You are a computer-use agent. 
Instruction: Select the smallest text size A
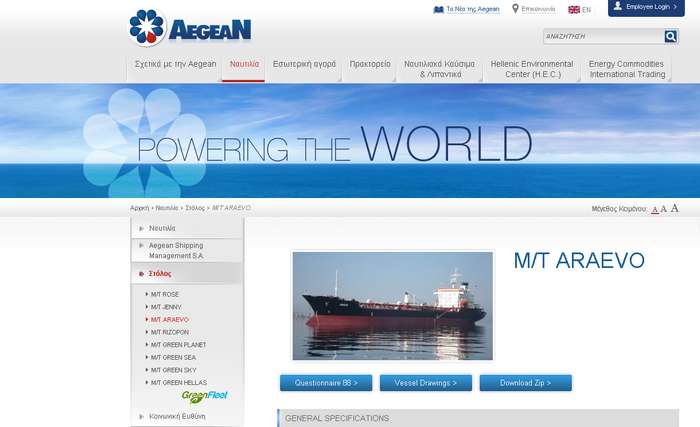(x=655, y=209)
